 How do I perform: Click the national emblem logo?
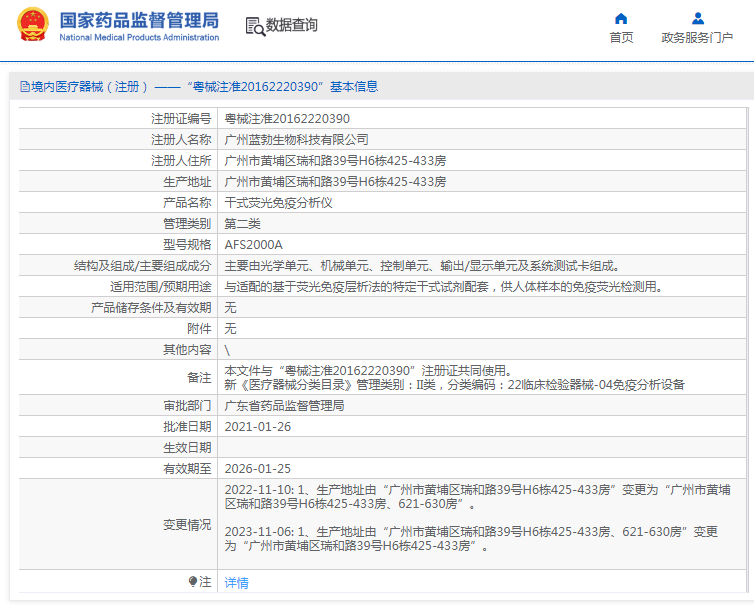click(x=33, y=25)
